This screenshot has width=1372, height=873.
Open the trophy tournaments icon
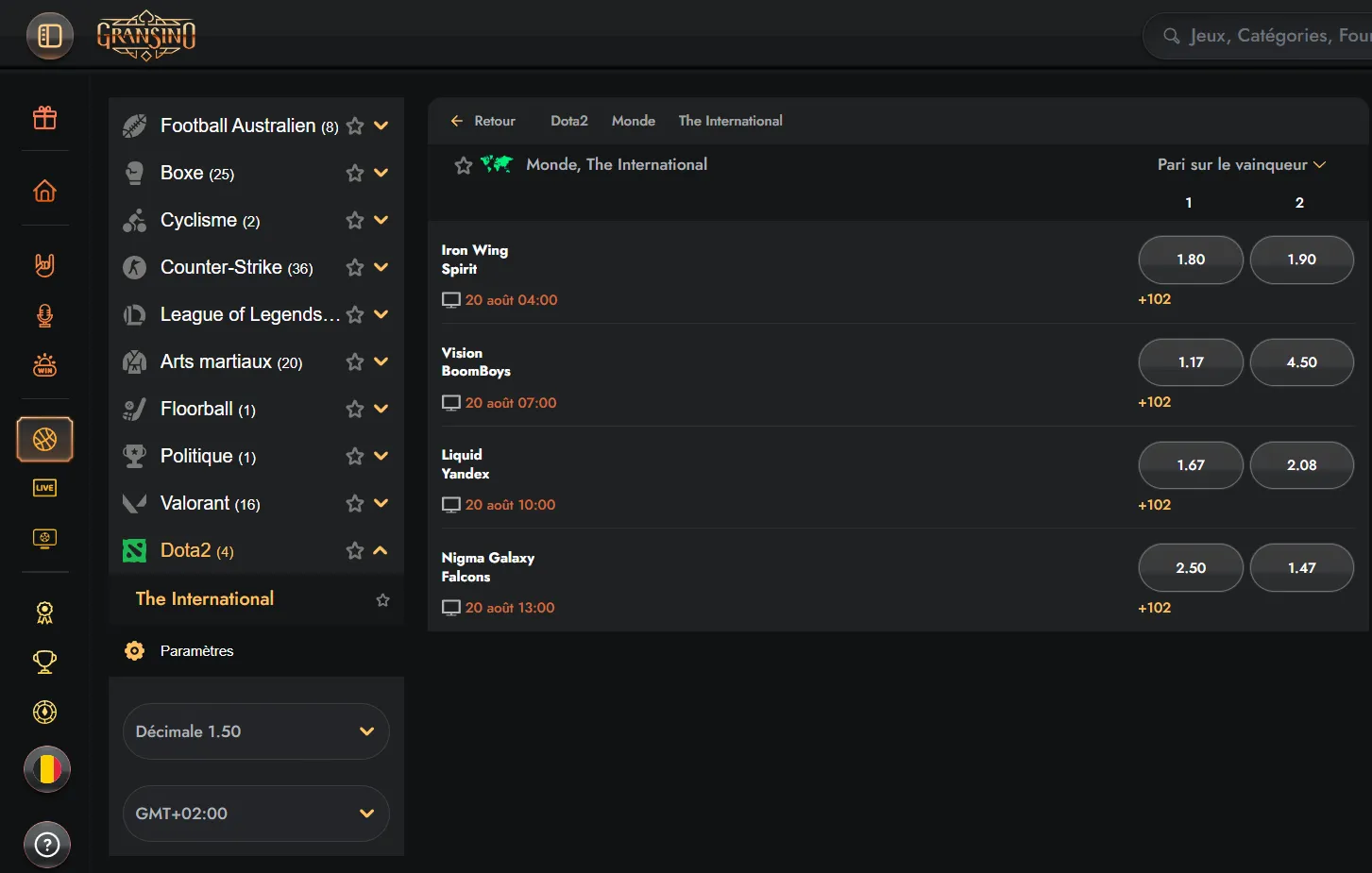point(44,662)
